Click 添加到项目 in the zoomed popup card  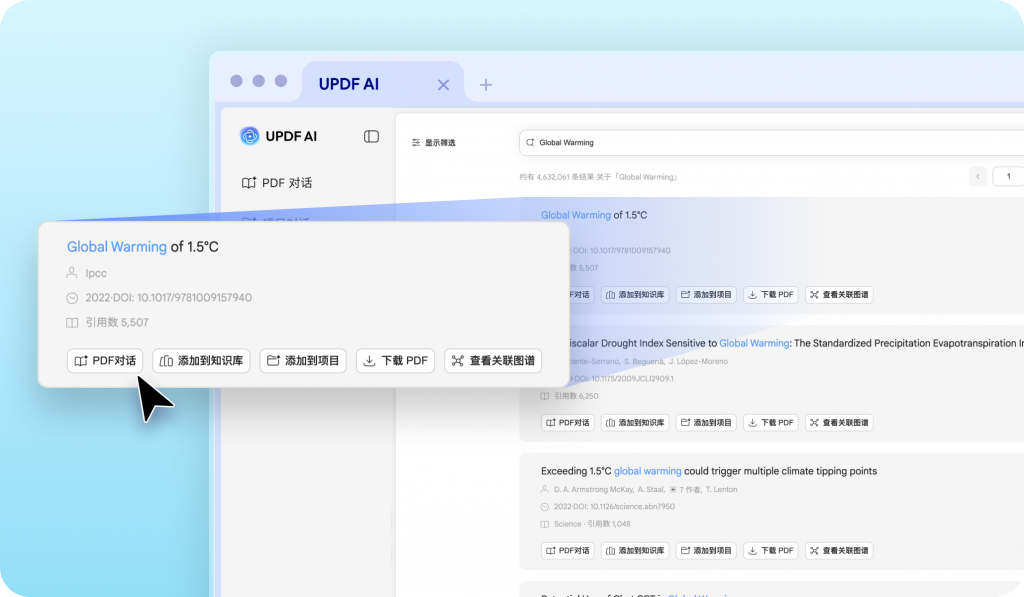click(303, 361)
